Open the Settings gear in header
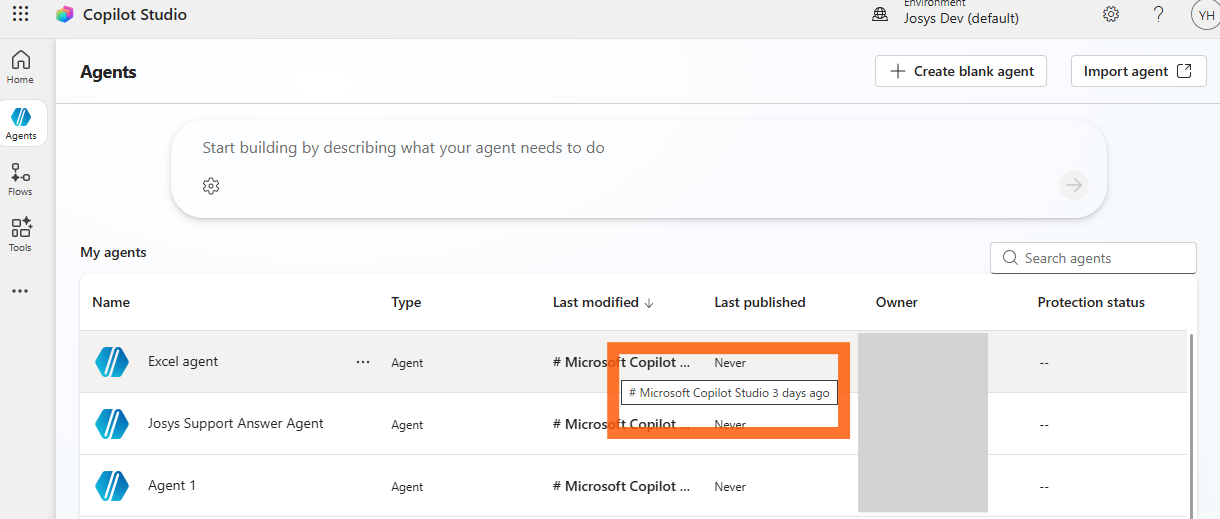The width and height of the screenshot is (1220, 519). 1111,14
